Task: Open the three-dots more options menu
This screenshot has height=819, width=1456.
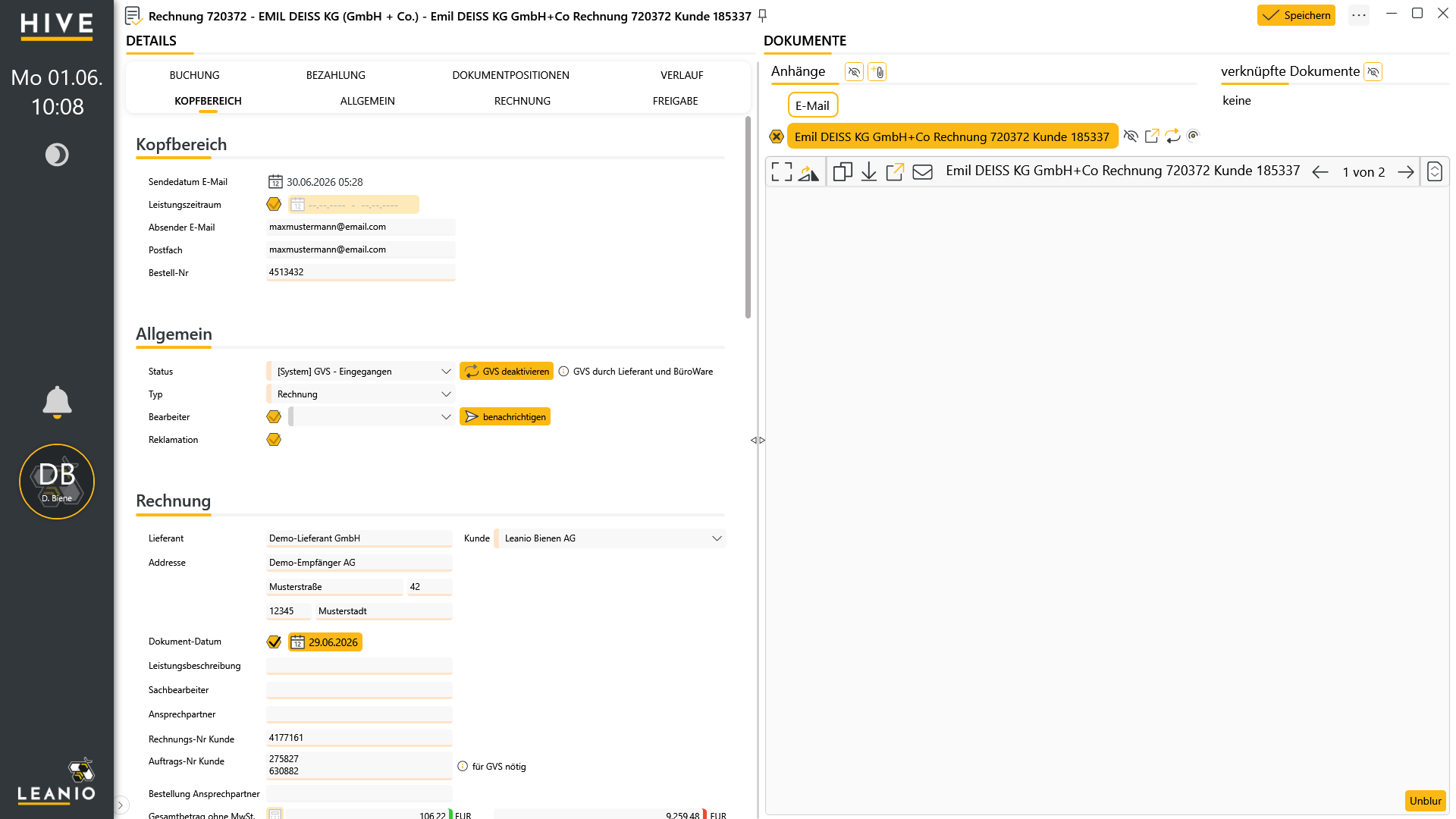Action: (x=1359, y=15)
